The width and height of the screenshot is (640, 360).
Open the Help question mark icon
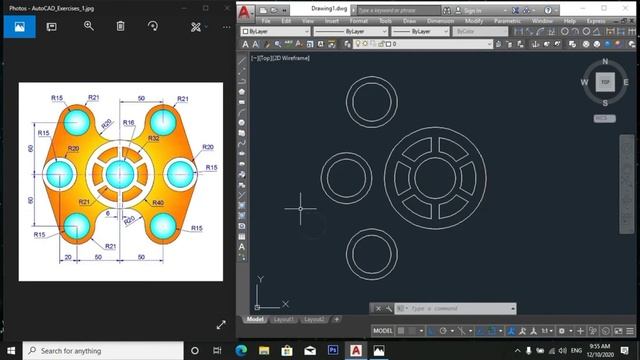(x=548, y=11)
